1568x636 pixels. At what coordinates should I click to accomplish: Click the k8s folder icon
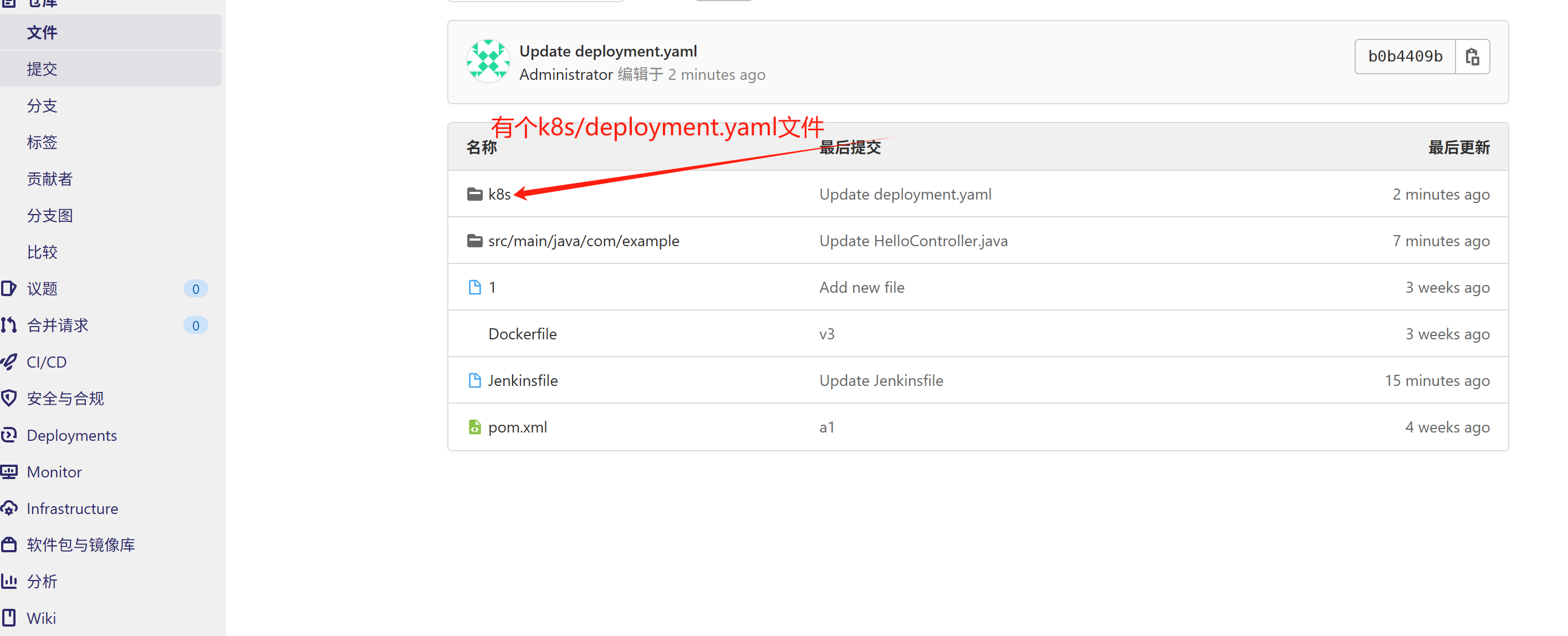474,194
